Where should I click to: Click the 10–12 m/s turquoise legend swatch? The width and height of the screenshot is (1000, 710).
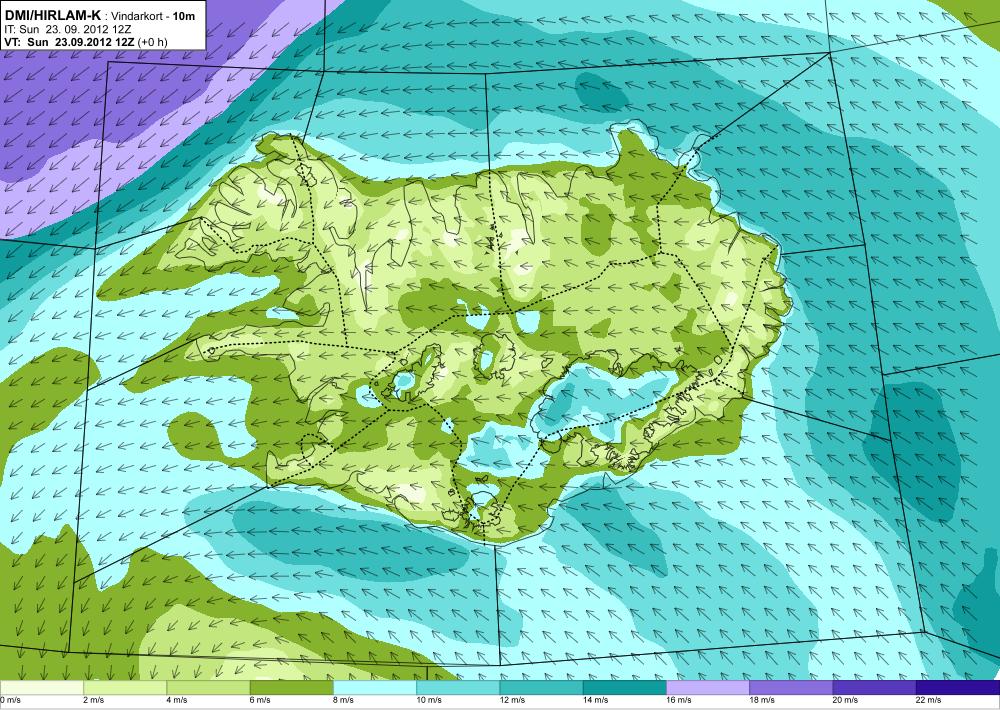click(x=458, y=688)
